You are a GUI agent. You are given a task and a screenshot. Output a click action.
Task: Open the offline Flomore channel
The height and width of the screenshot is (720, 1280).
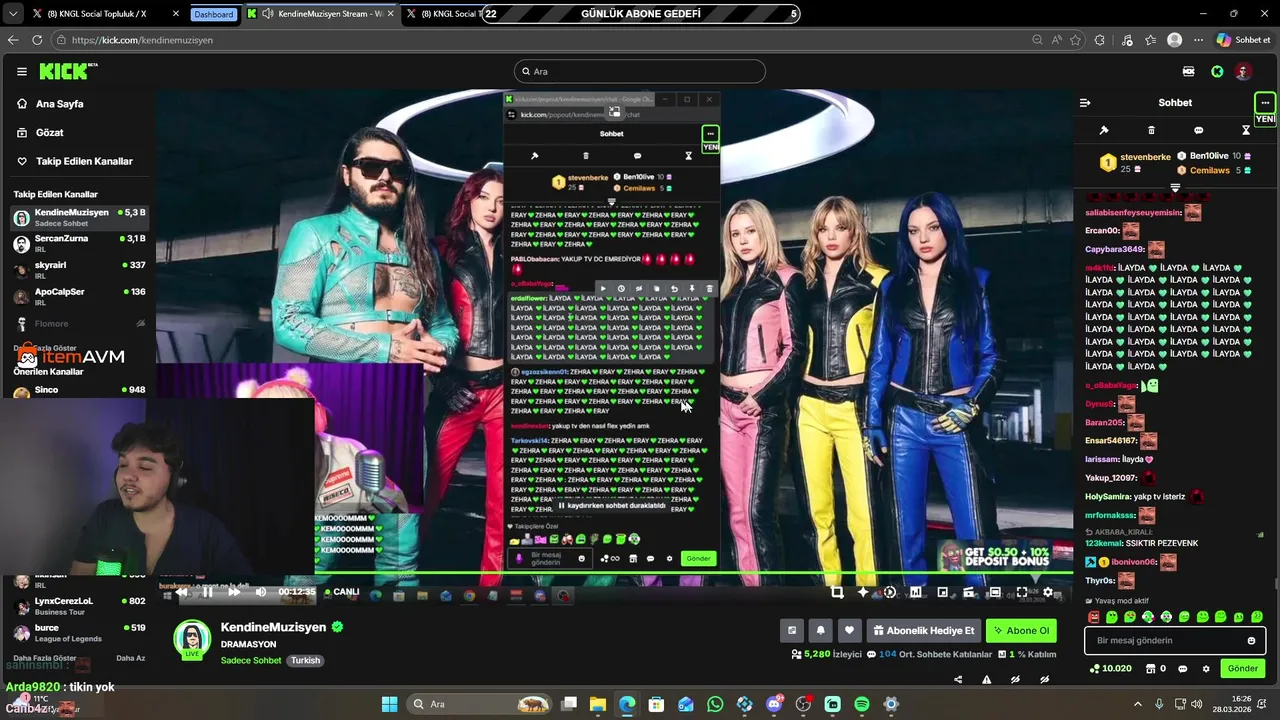click(x=78, y=323)
